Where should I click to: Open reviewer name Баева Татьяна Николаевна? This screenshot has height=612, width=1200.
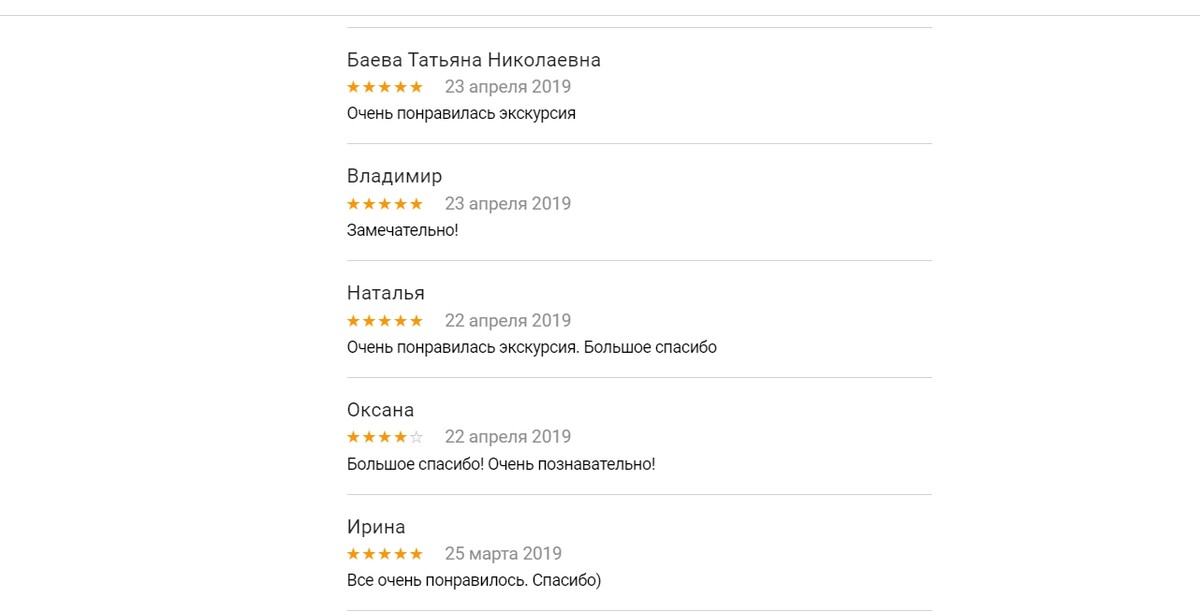473,60
